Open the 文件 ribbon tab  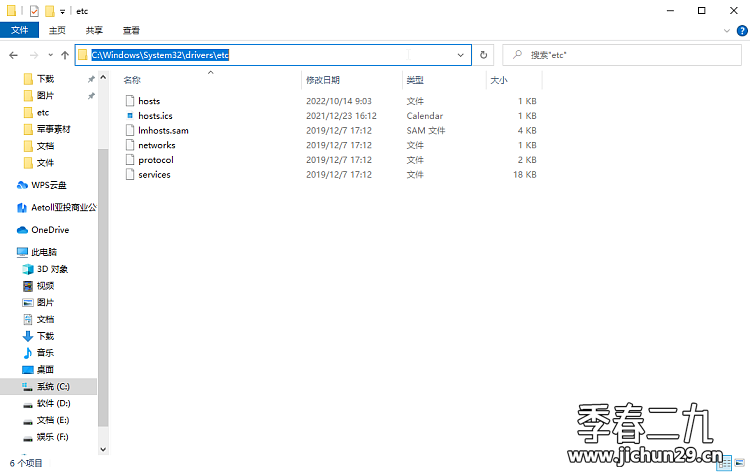19,30
